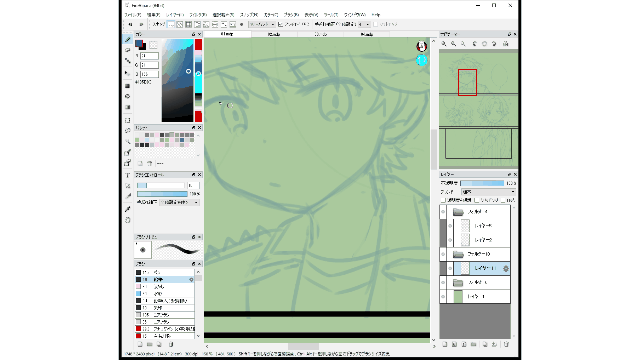Turn snap off with first snap icon
The height and width of the screenshot is (360, 640).
171,24
